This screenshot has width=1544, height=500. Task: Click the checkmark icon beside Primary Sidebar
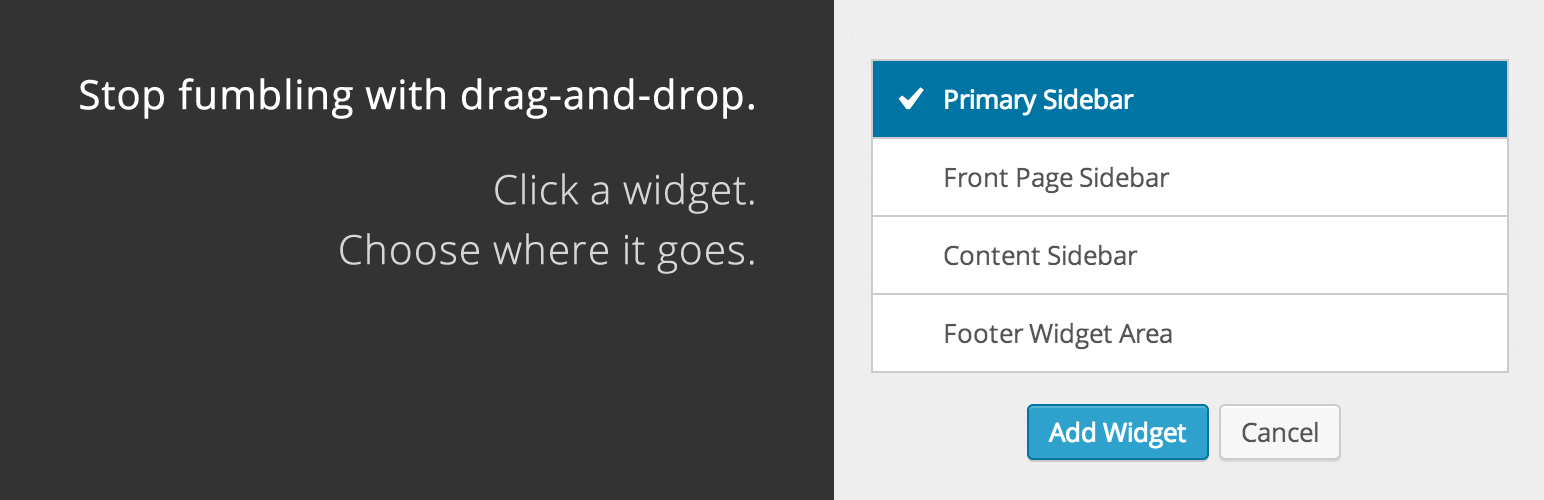pyautogui.click(x=909, y=100)
